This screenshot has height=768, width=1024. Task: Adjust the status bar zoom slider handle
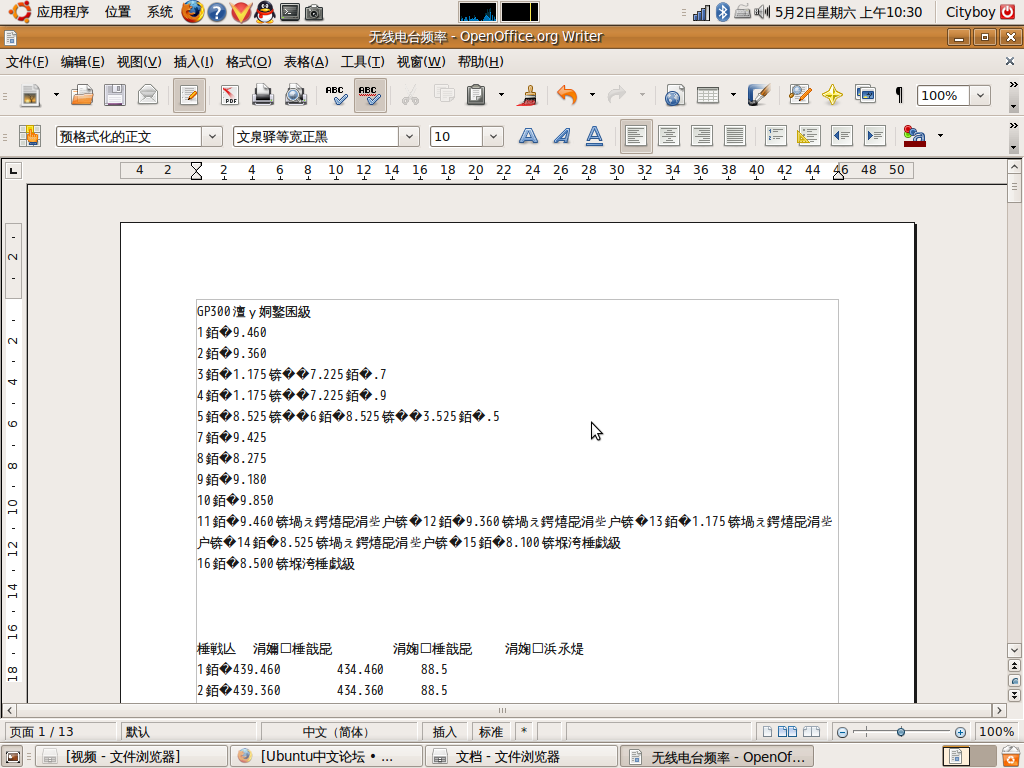(901, 732)
